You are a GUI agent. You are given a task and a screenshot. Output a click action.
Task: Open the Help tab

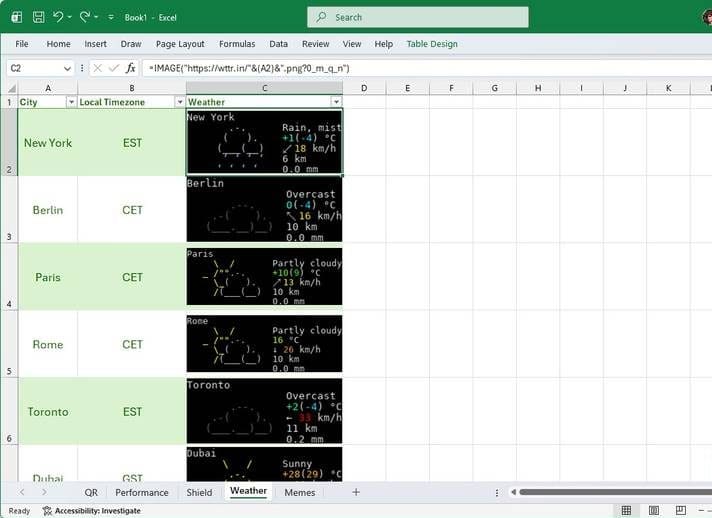click(384, 44)
